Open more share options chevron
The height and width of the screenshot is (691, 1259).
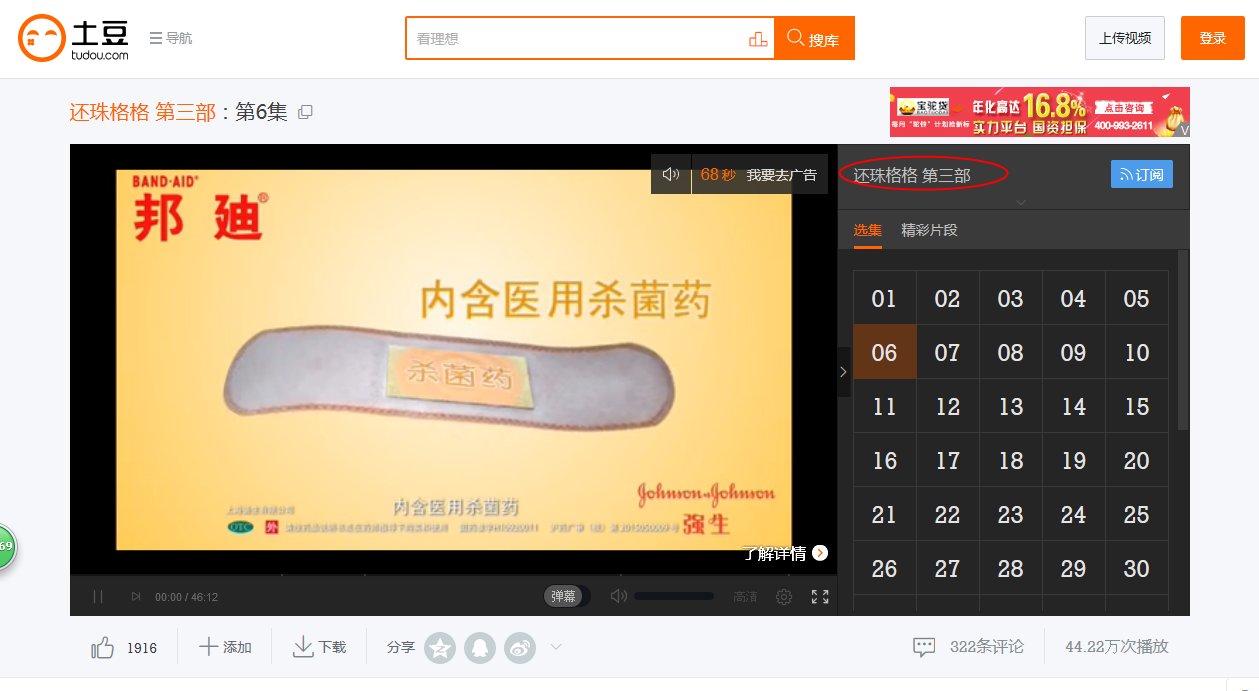[557, 648]
